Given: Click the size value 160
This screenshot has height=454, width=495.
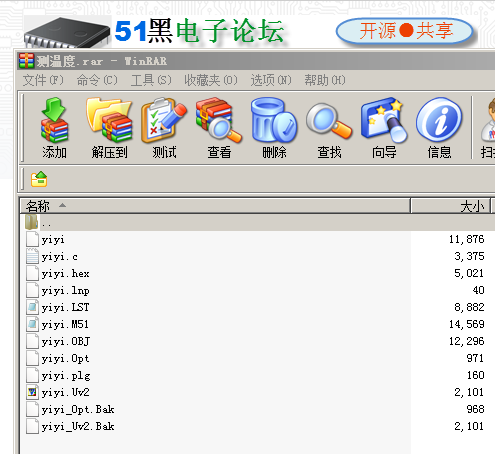Looking at the screenshot, I should tap(475, 375).
